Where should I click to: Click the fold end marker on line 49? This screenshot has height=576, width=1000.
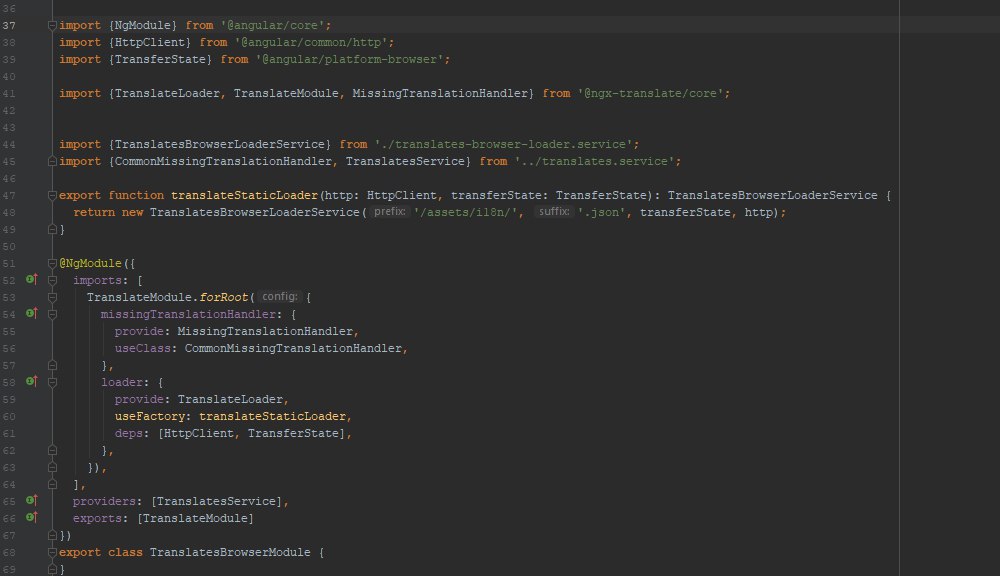pos(52,229)
